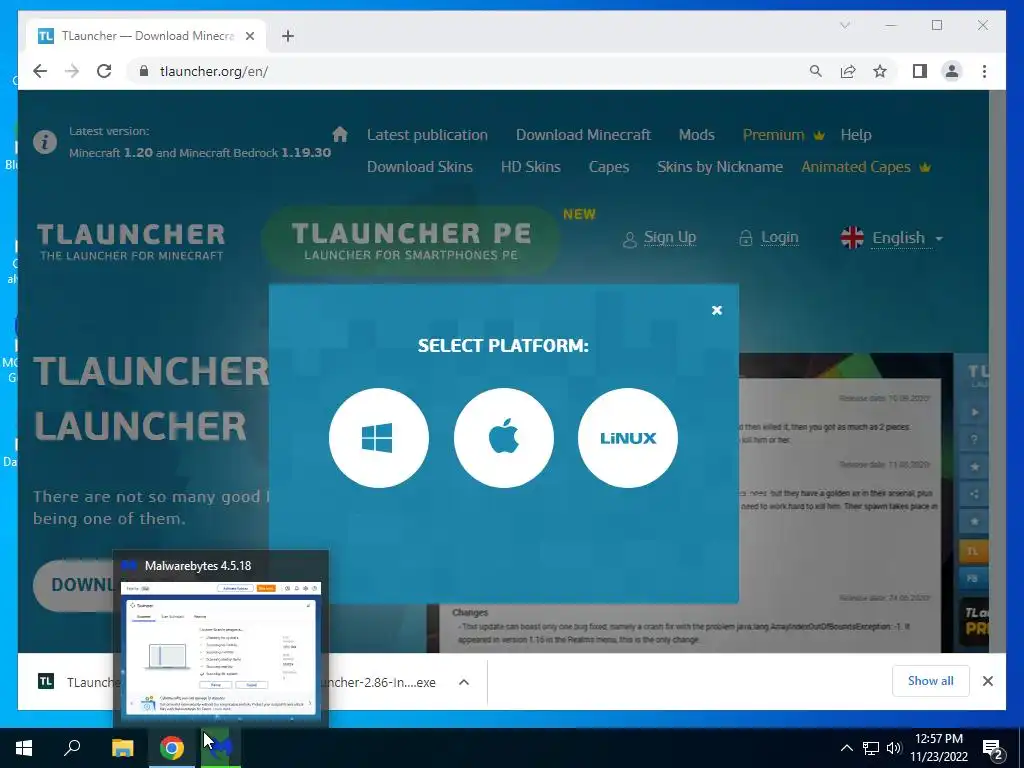1024x768 pixels.
Task: Open Premium menu item
Action: pyautogui.click(x=783, y=135)
